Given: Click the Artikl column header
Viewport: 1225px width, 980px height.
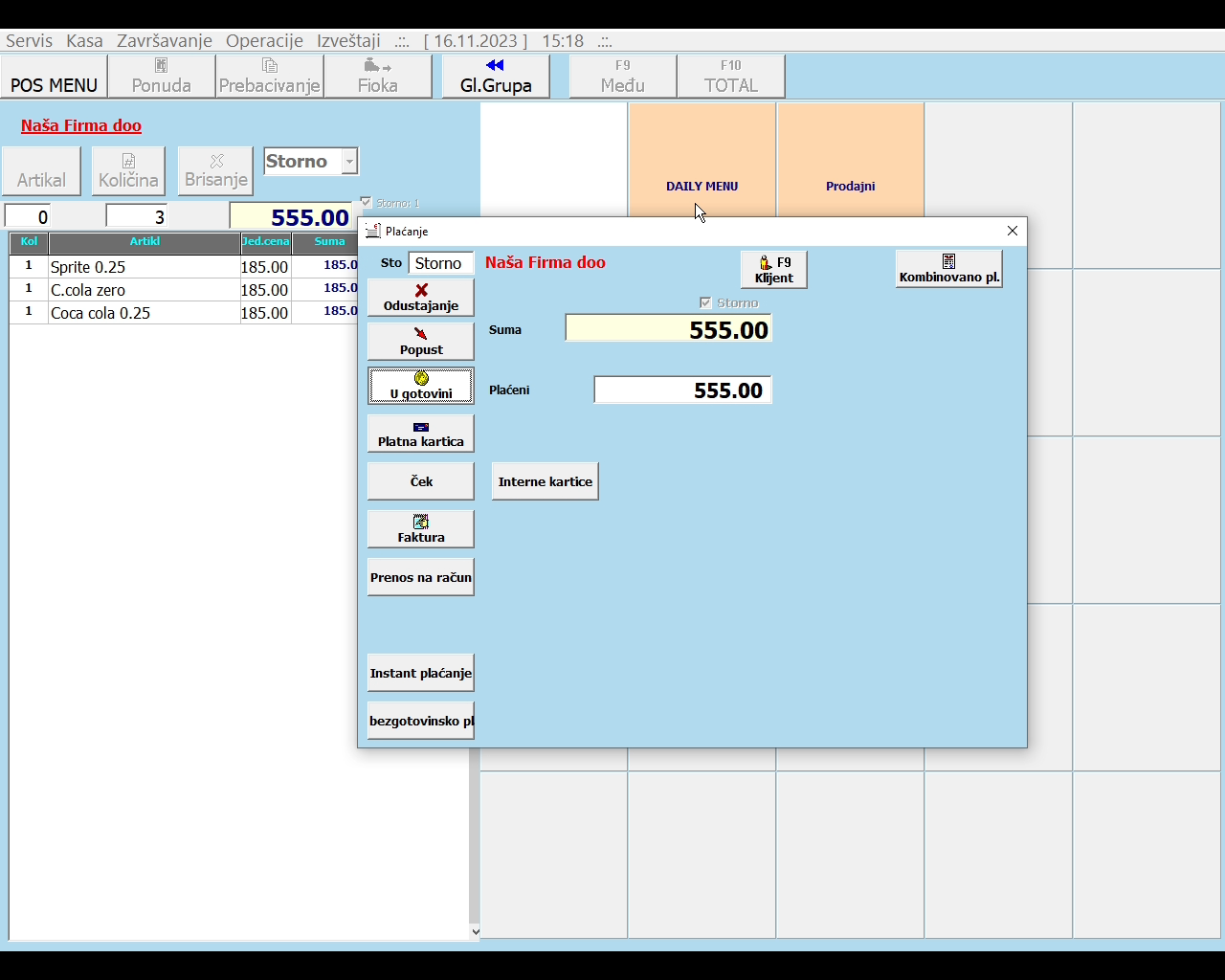Looking at the screenshot, I should pyautogui.click(x=145, y=242).
